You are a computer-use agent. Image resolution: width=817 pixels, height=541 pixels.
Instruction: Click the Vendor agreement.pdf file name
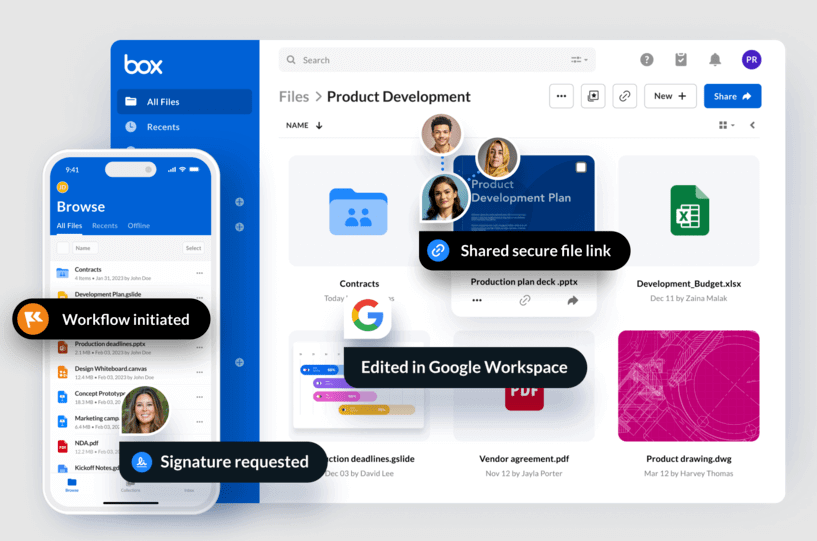524,459
